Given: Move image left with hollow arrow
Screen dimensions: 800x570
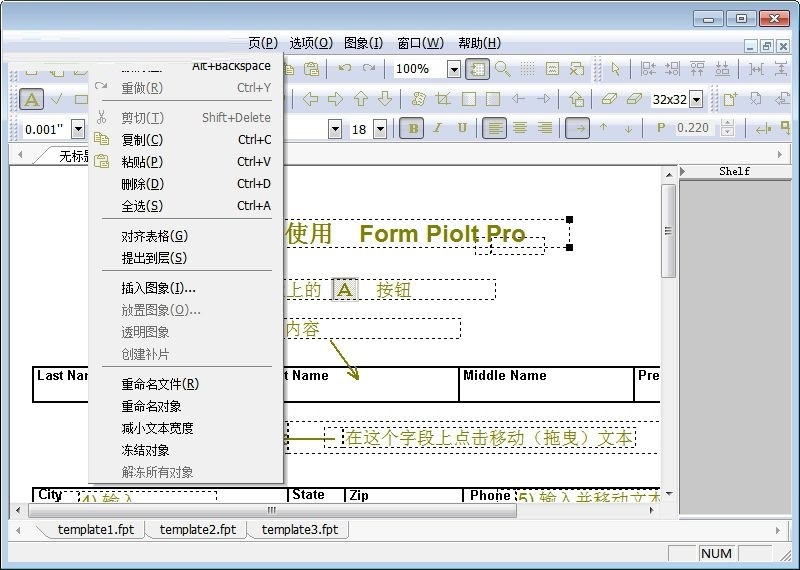Looking at the screenshot, I should pos(310,98).
